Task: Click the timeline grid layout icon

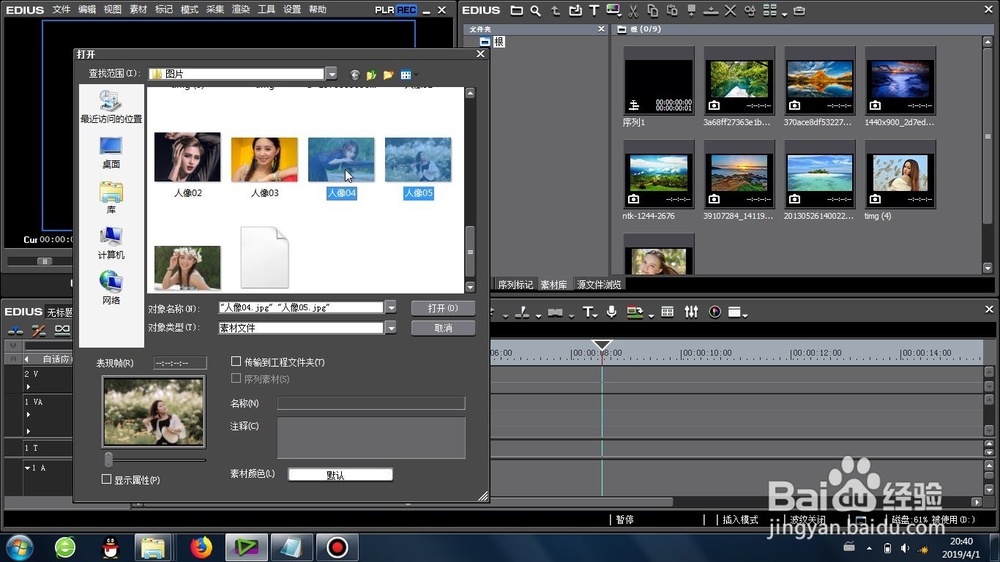Action: [667, 312]
